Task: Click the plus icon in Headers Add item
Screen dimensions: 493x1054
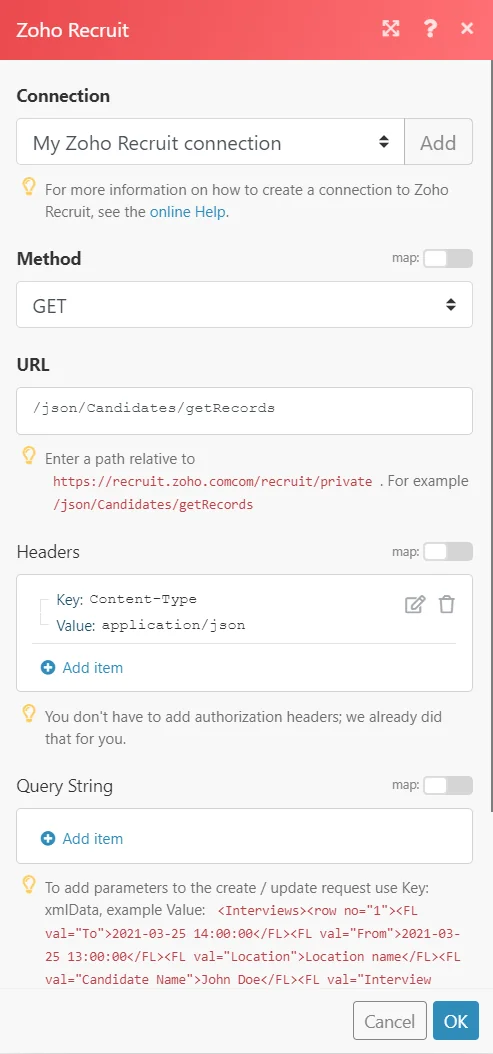Action: click(48, 668)
